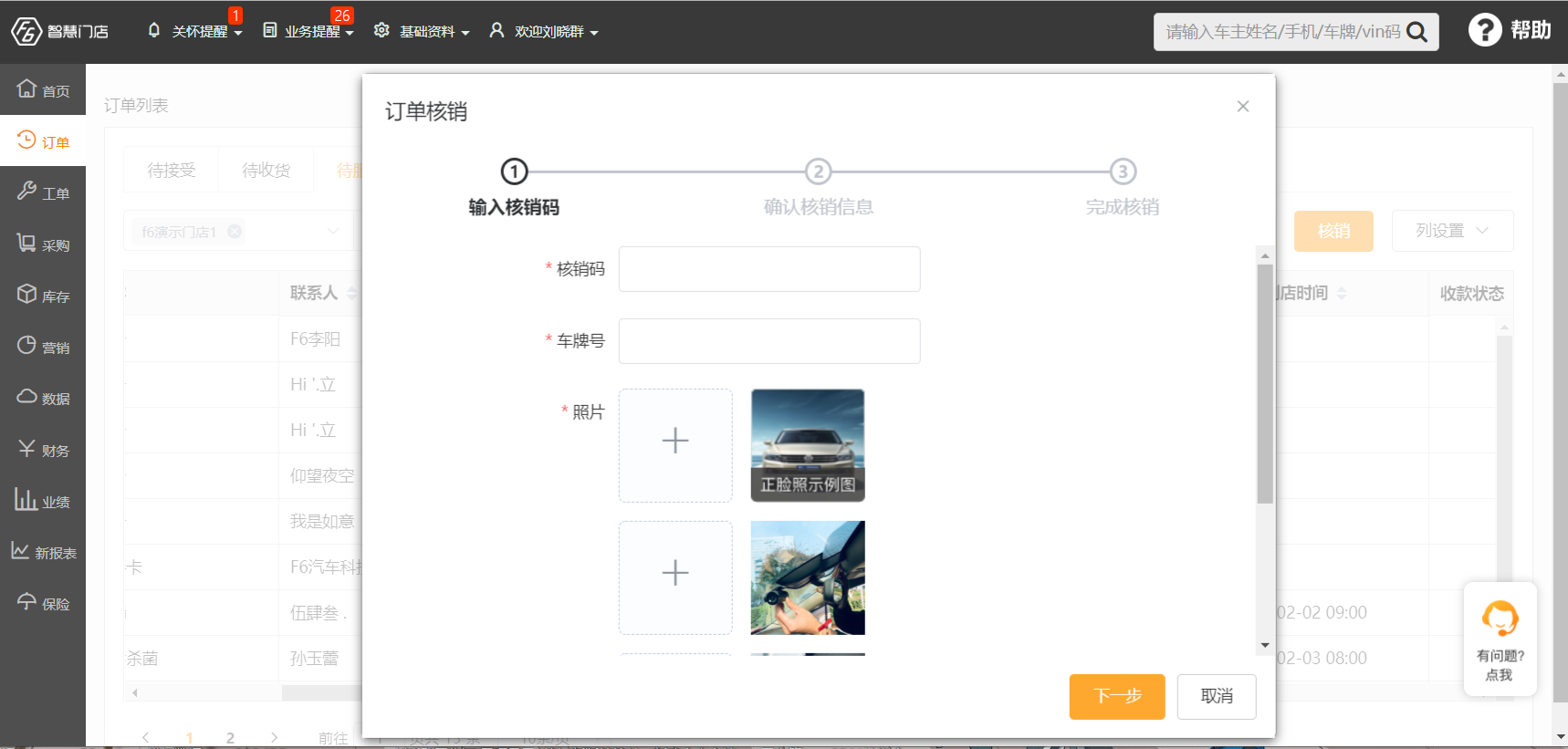This screenshot has width=1568, height=749.
Task: Click dialog scrollbar down arrow
Action: (x=1265, y=646)
